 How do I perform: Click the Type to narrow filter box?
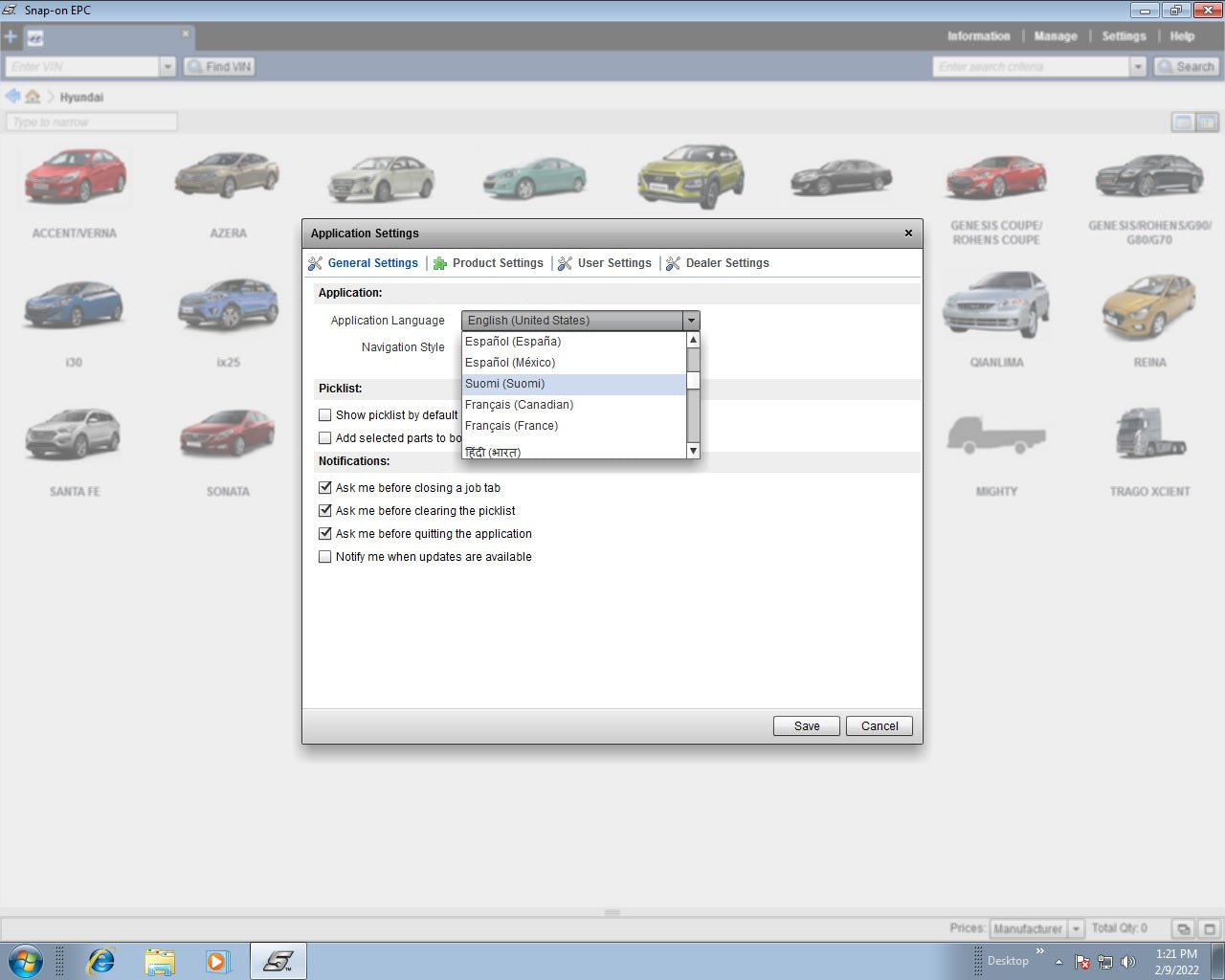[92, 122]
